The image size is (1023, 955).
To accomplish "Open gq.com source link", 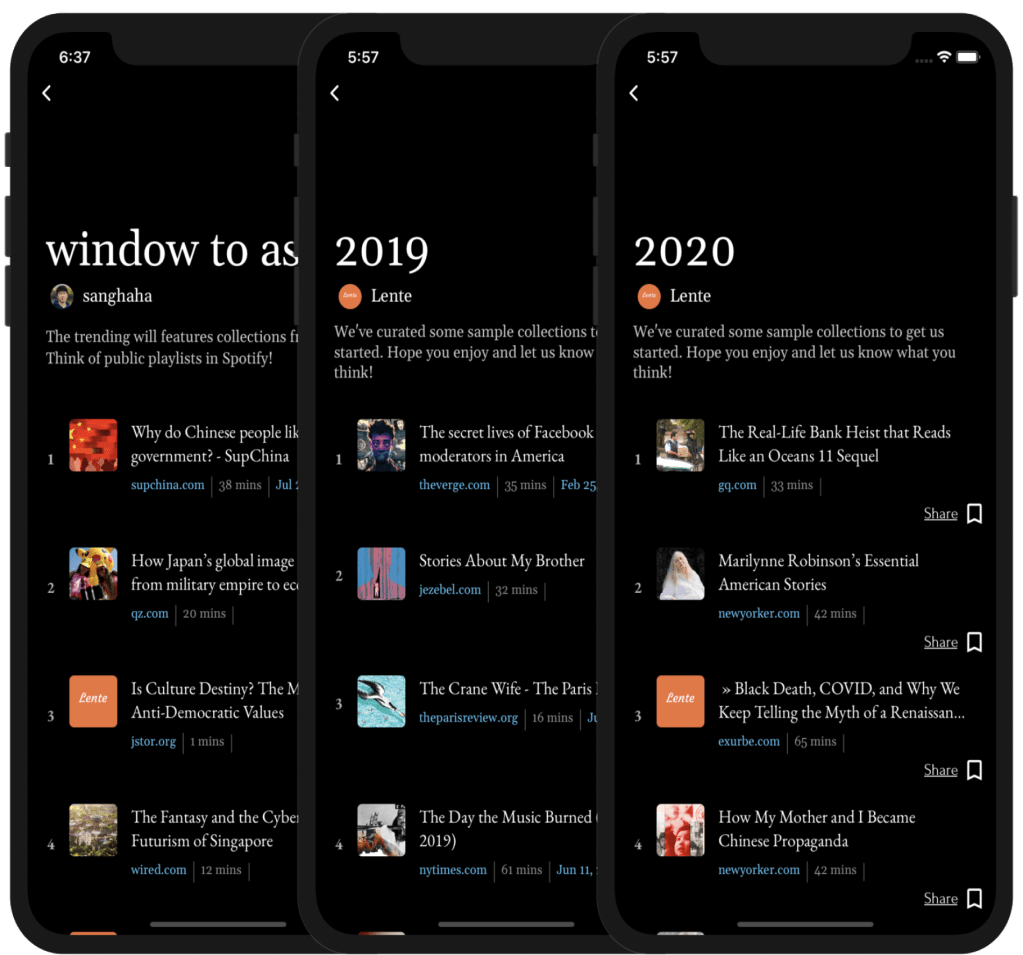I will pyautogui.click(x=737, y=485).
